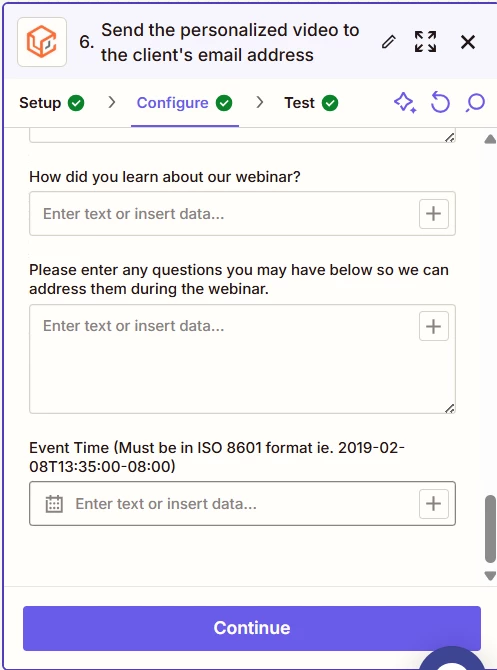Click the scrollbar up arrow

coord(490,139)
